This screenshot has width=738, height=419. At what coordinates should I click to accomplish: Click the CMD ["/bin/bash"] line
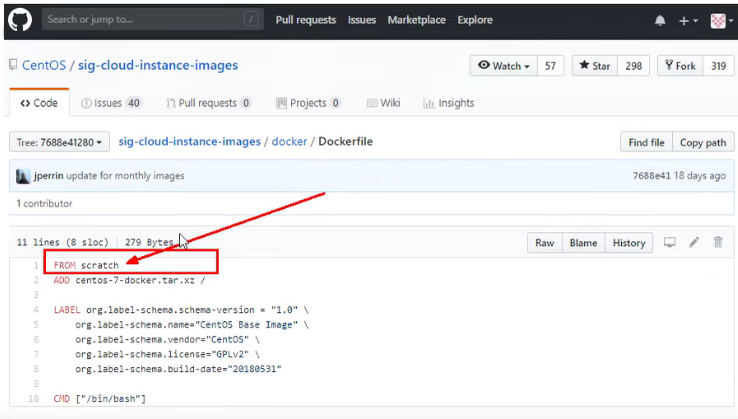(x=100, y=399)
